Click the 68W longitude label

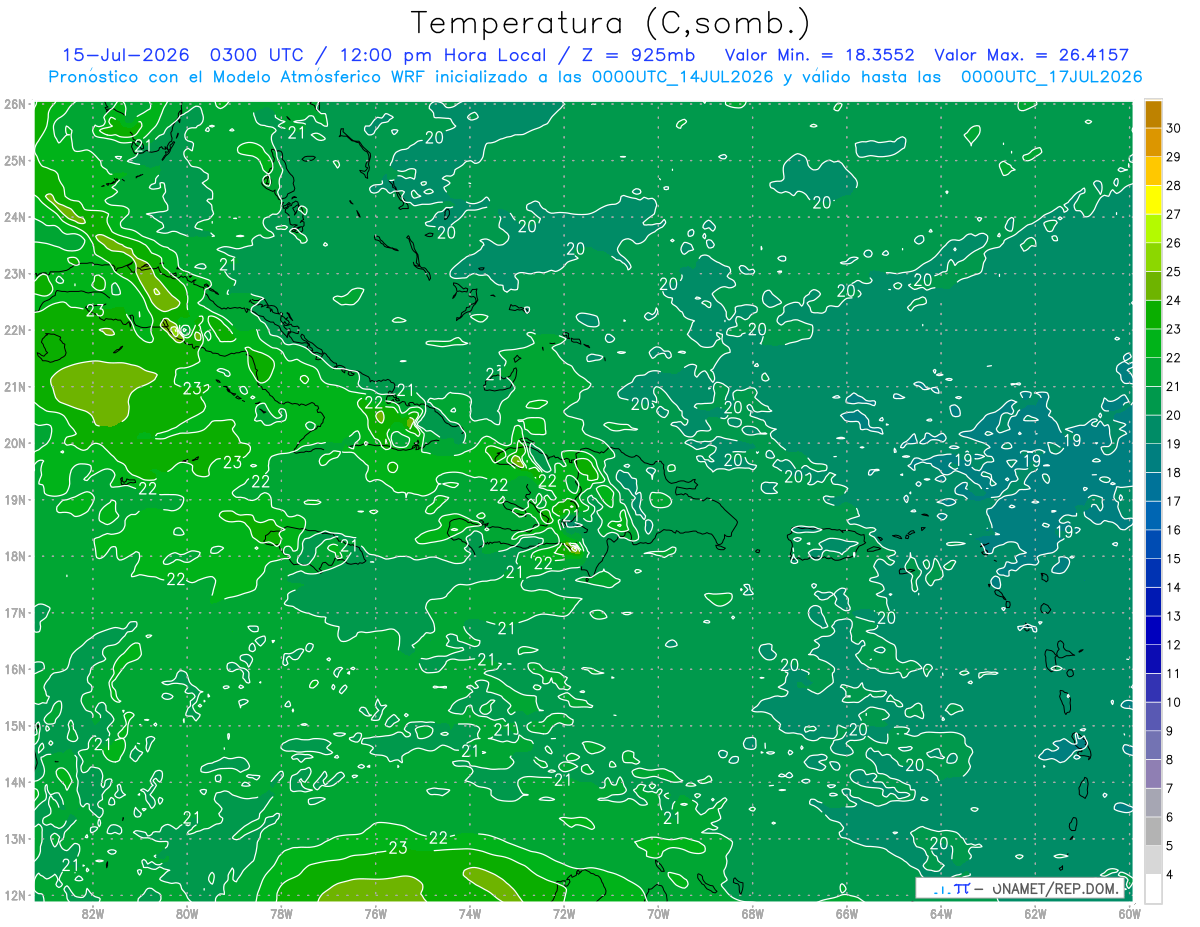tap(752, 914)
